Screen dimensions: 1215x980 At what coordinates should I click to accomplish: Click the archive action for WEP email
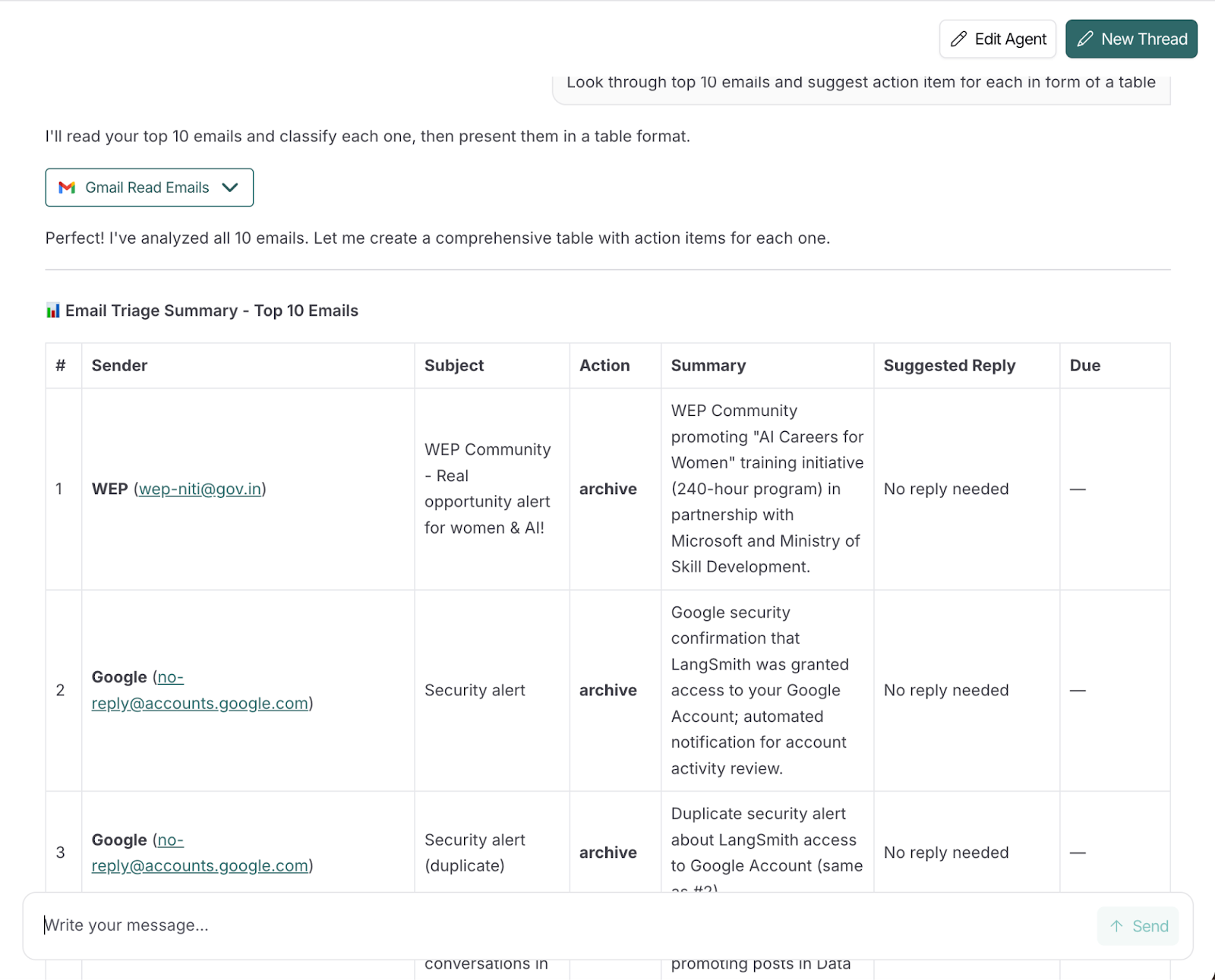pyautogui.click(x=607, y=489)
